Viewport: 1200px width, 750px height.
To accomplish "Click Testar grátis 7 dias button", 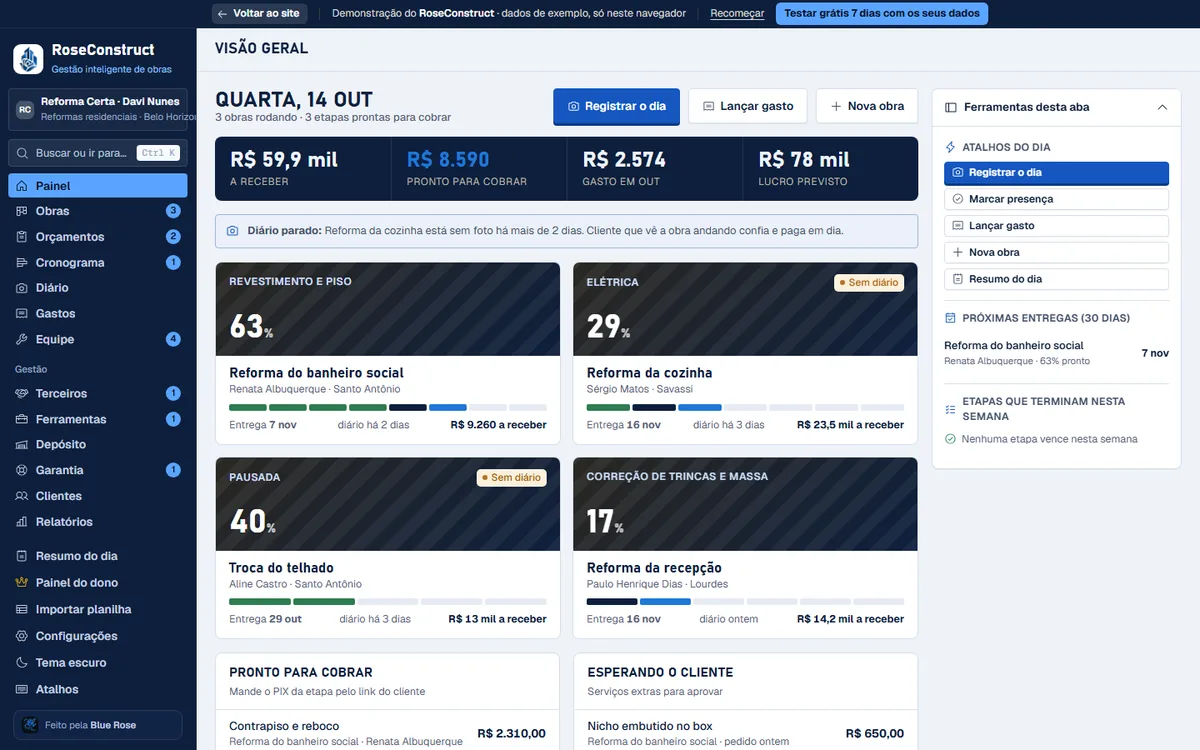I will click(x=882, y=14).
